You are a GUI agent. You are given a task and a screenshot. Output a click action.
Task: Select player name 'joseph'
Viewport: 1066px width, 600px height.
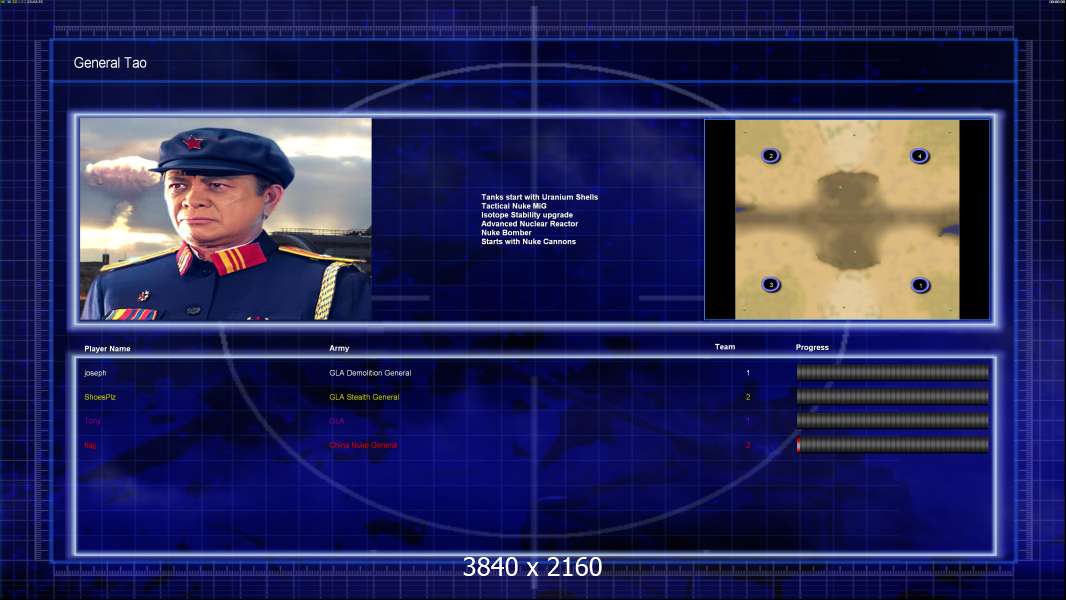(x=95, y=373)
